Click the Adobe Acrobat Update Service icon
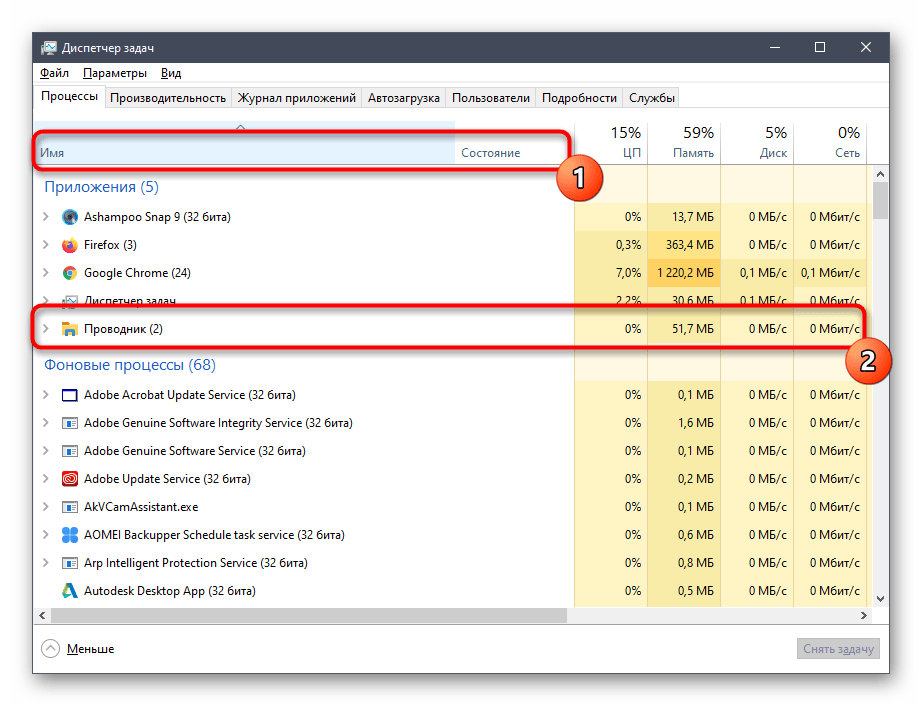Screen dimensions: 922x706 70,395
